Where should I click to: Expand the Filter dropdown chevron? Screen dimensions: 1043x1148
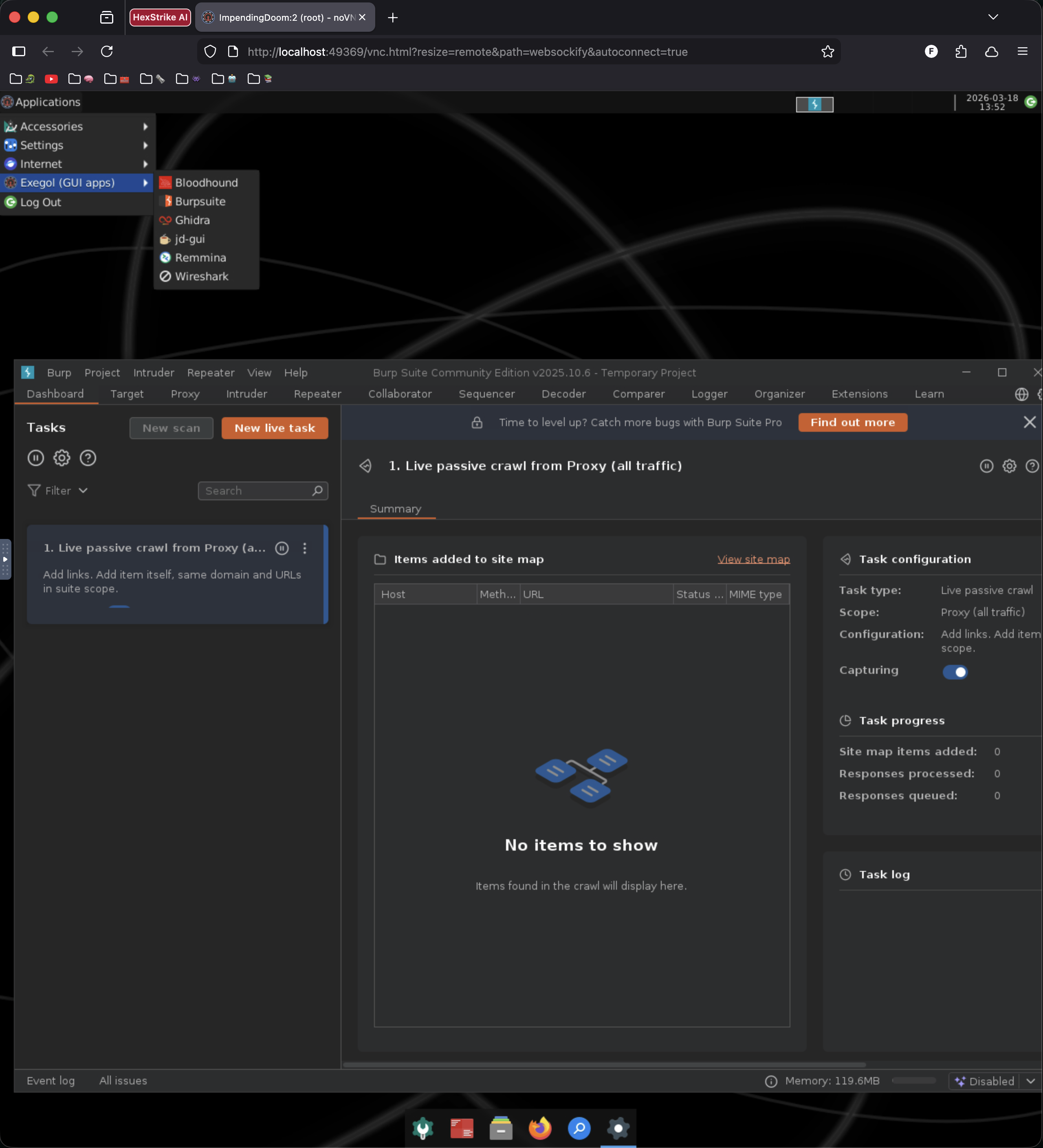tap(83, 490)
